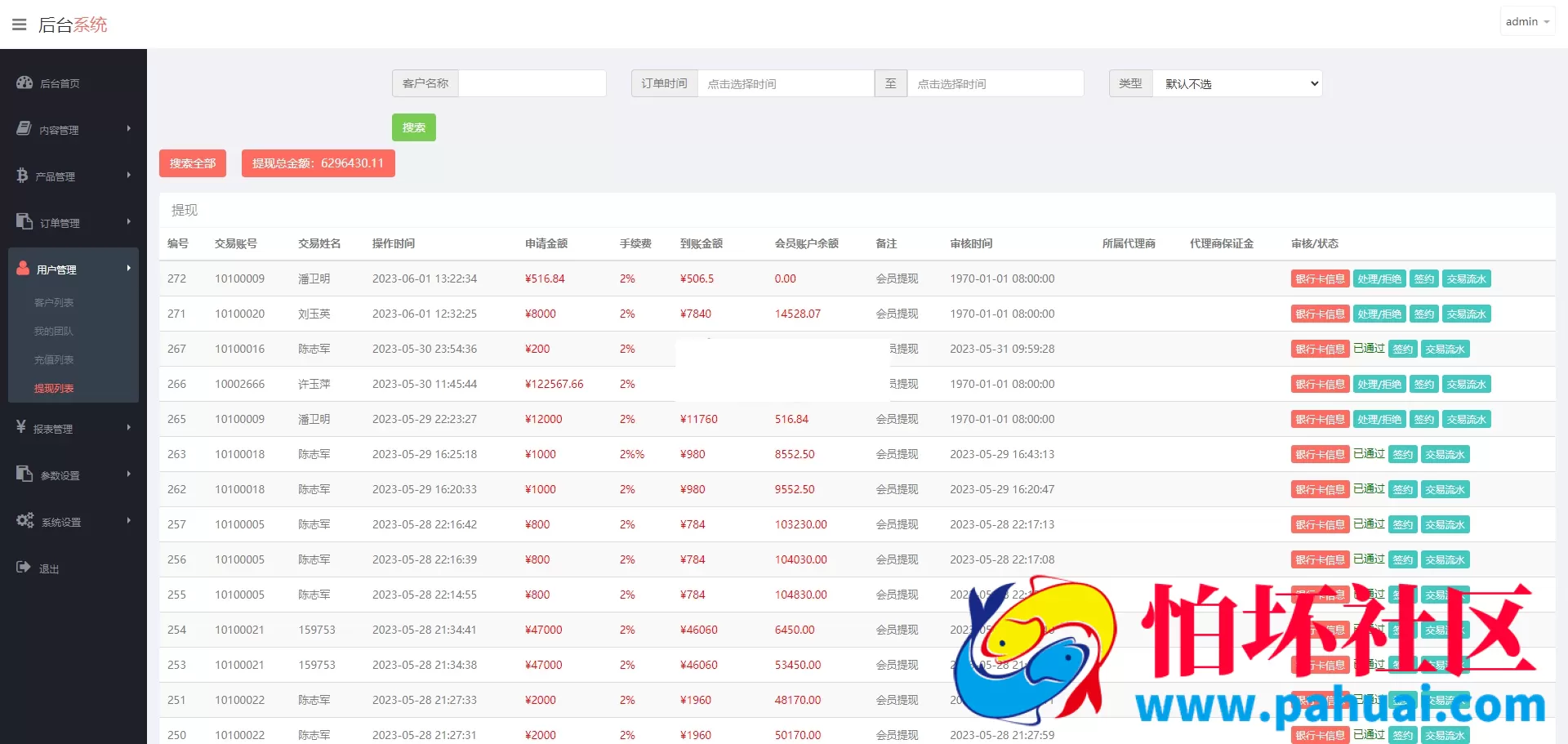Open the 类型 dropdown showing 默认不选
The width and height of the screenshot is (1568, 744).
coord(1237,83)
